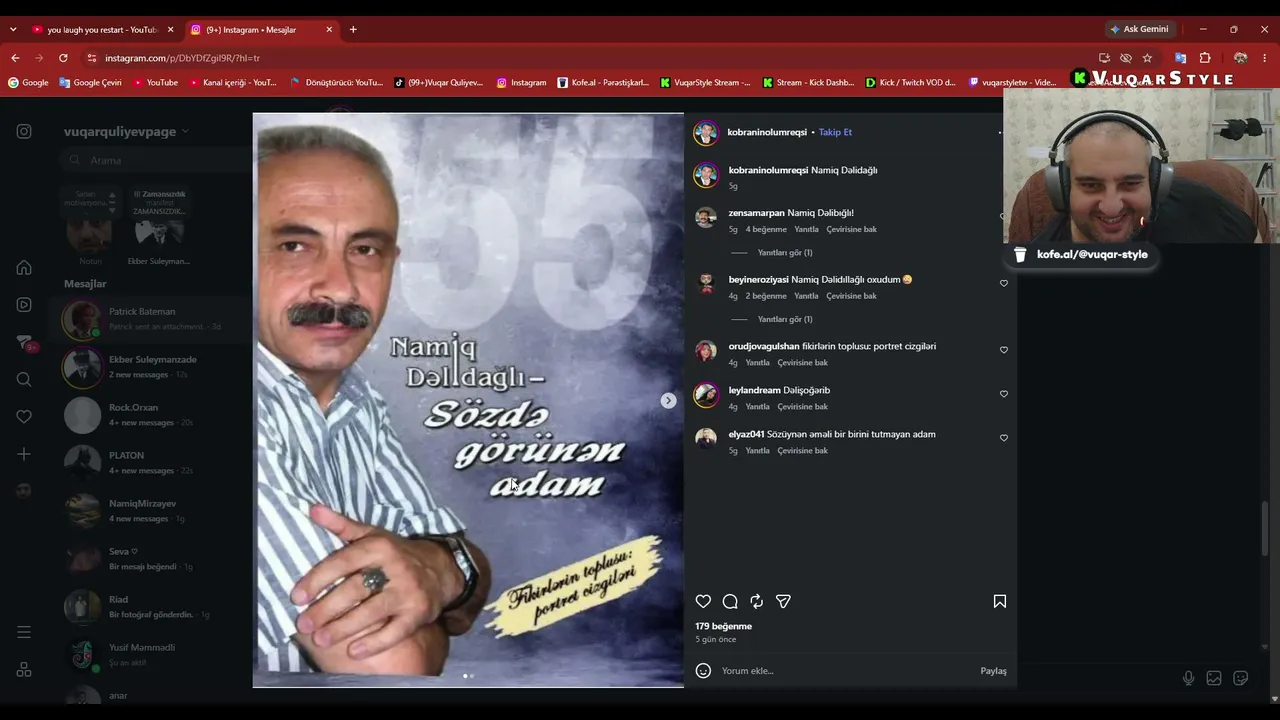Open orudjovagulshan's profile from the comment
The width and height of the screenshot is (1280, 720).
point(764,346)
